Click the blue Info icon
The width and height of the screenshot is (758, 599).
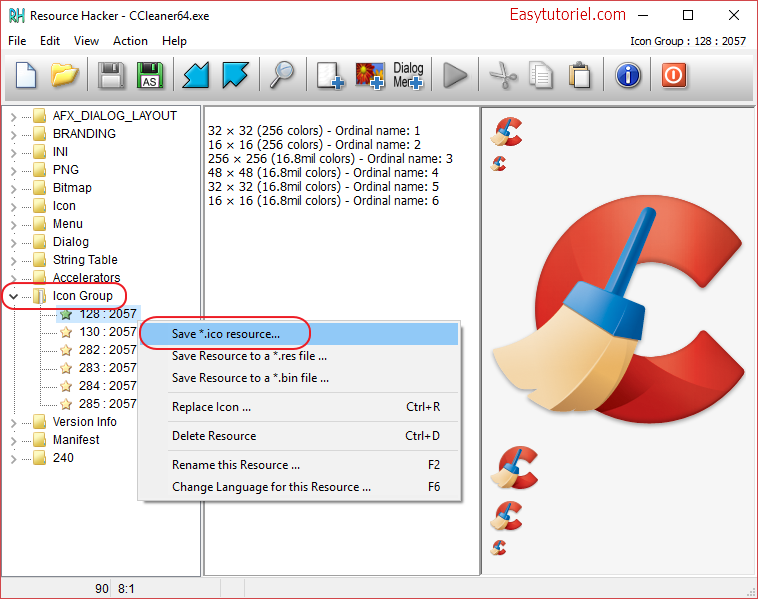(627, 75)
